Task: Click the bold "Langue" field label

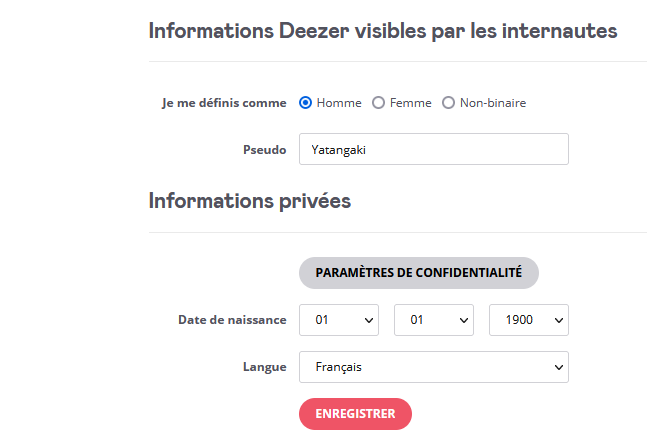Action: 263,367
